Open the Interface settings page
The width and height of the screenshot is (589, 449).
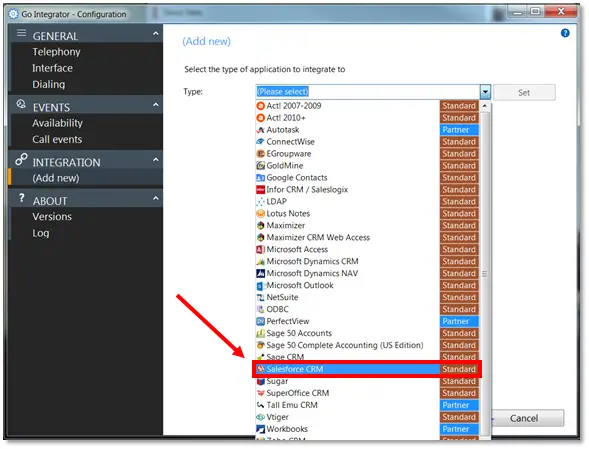coord(52,68)
